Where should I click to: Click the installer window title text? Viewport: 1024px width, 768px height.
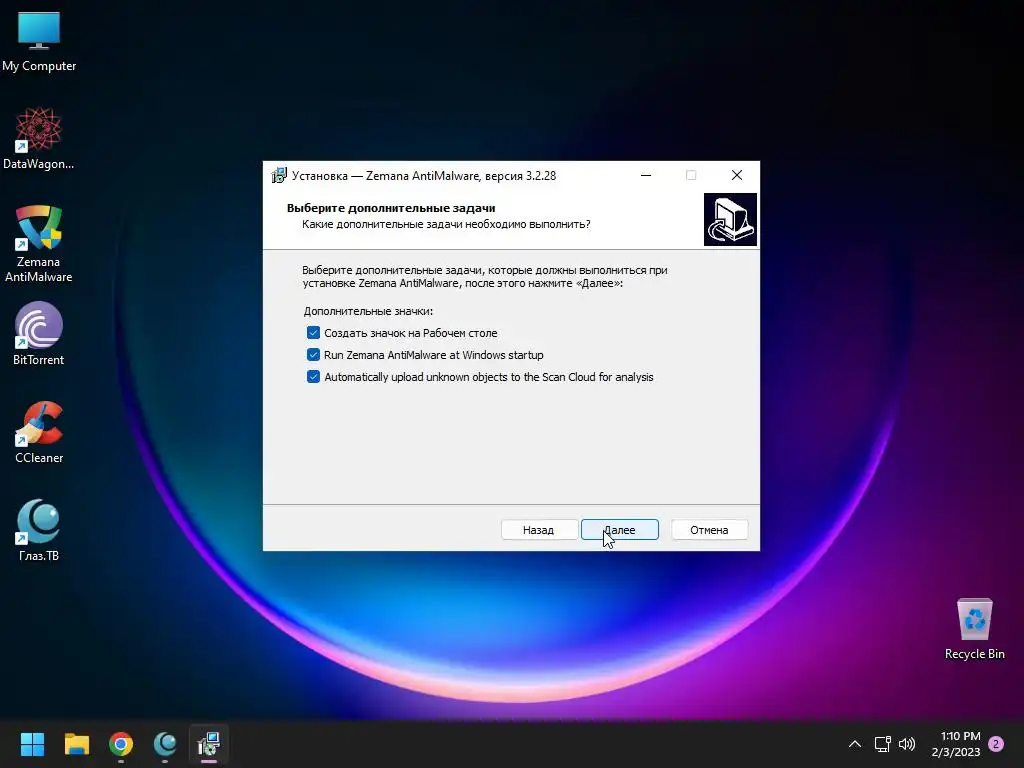(424, 176)
